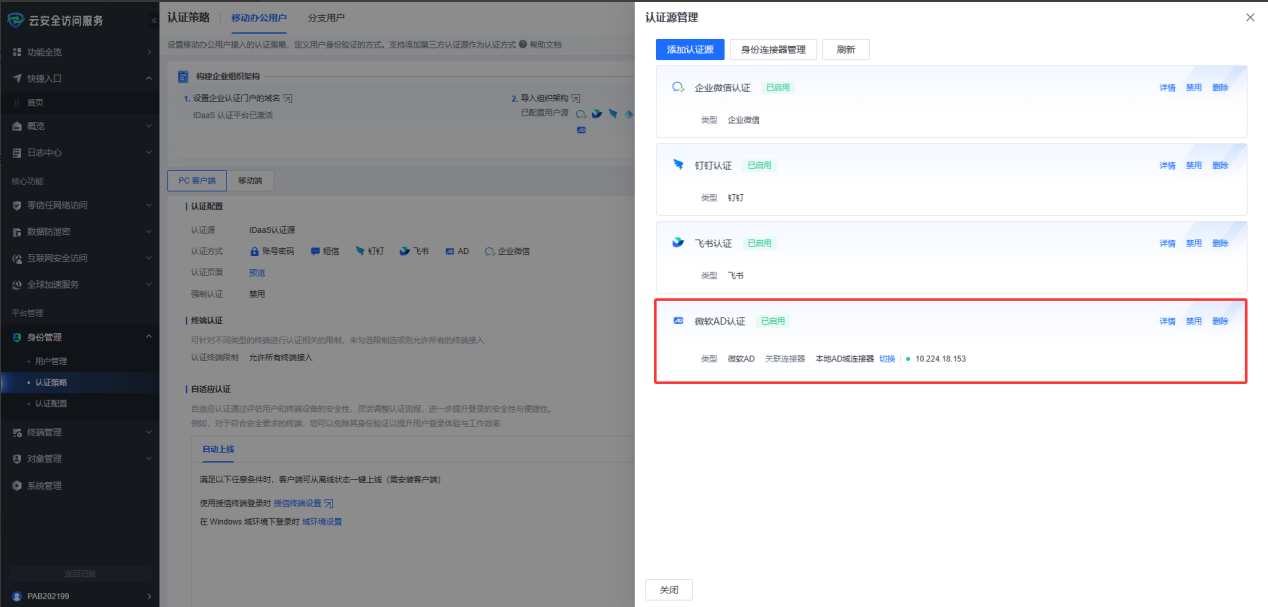Viewport: 1268px width, 607px height.
Task: Expand the 零信任网络访问 sidebar menu
Action: tap(78, 205)
